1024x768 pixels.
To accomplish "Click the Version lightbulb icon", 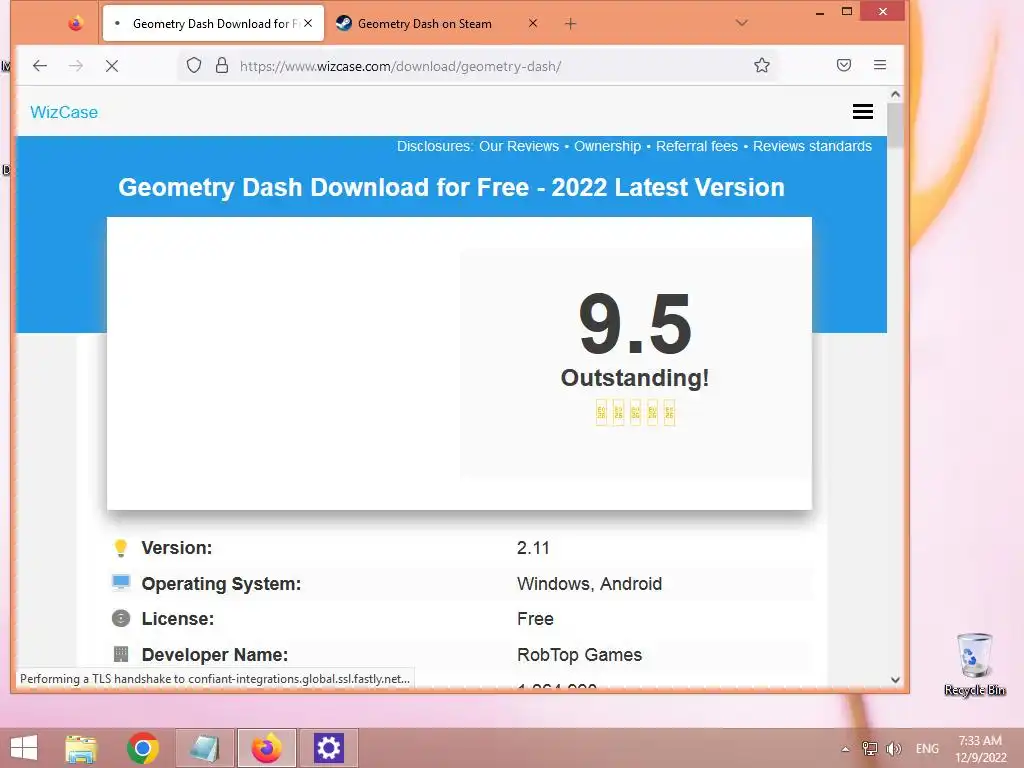I will tap(121, 548).
